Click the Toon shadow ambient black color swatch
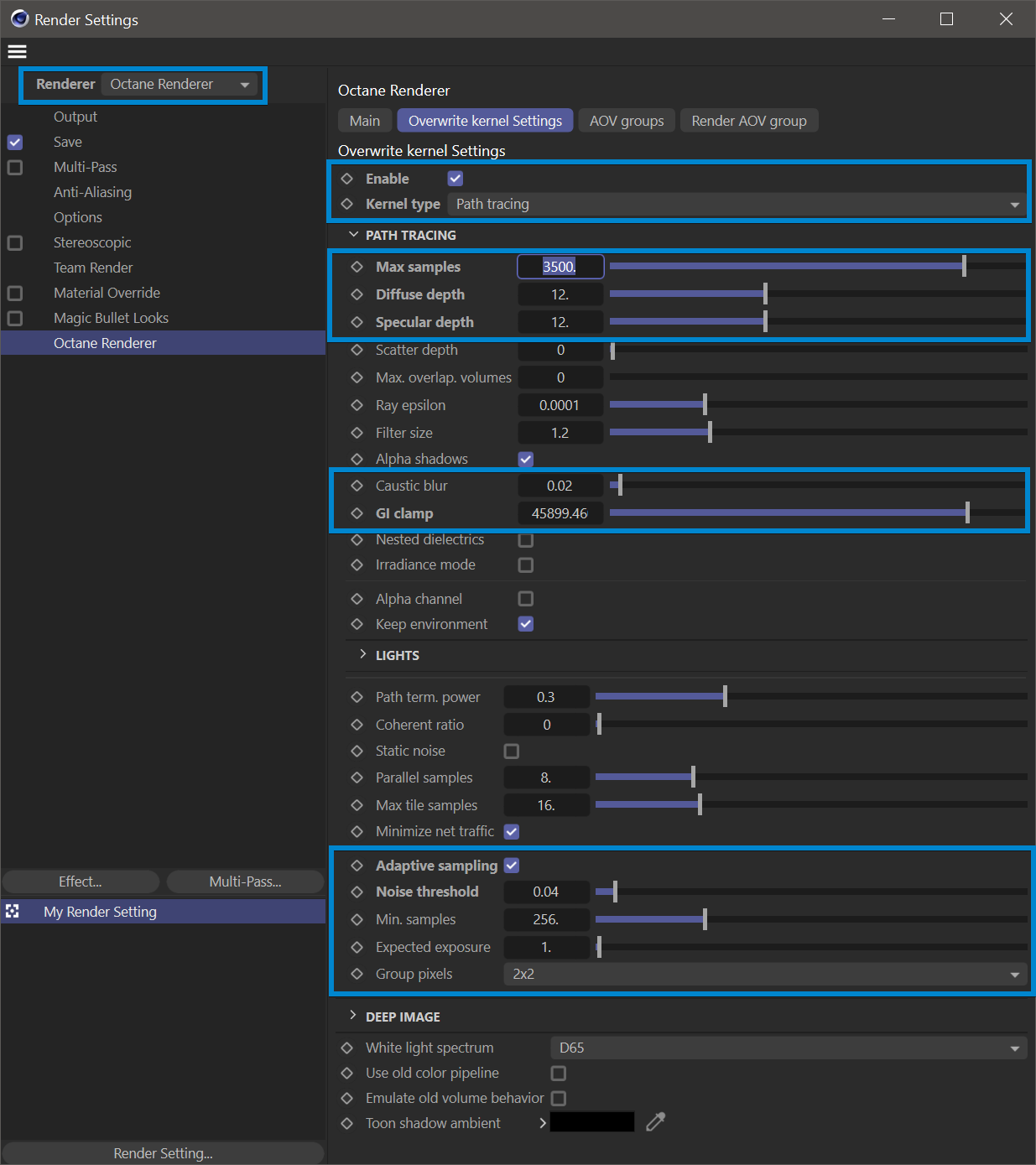 592,1122
